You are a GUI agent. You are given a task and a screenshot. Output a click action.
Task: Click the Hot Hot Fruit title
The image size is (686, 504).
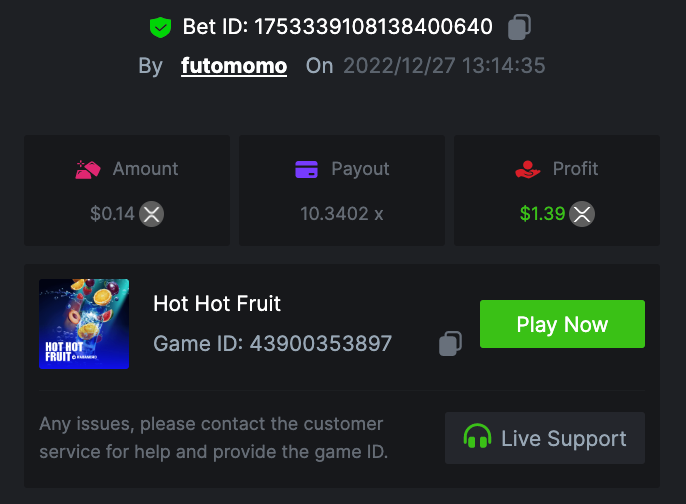[217, 304]
